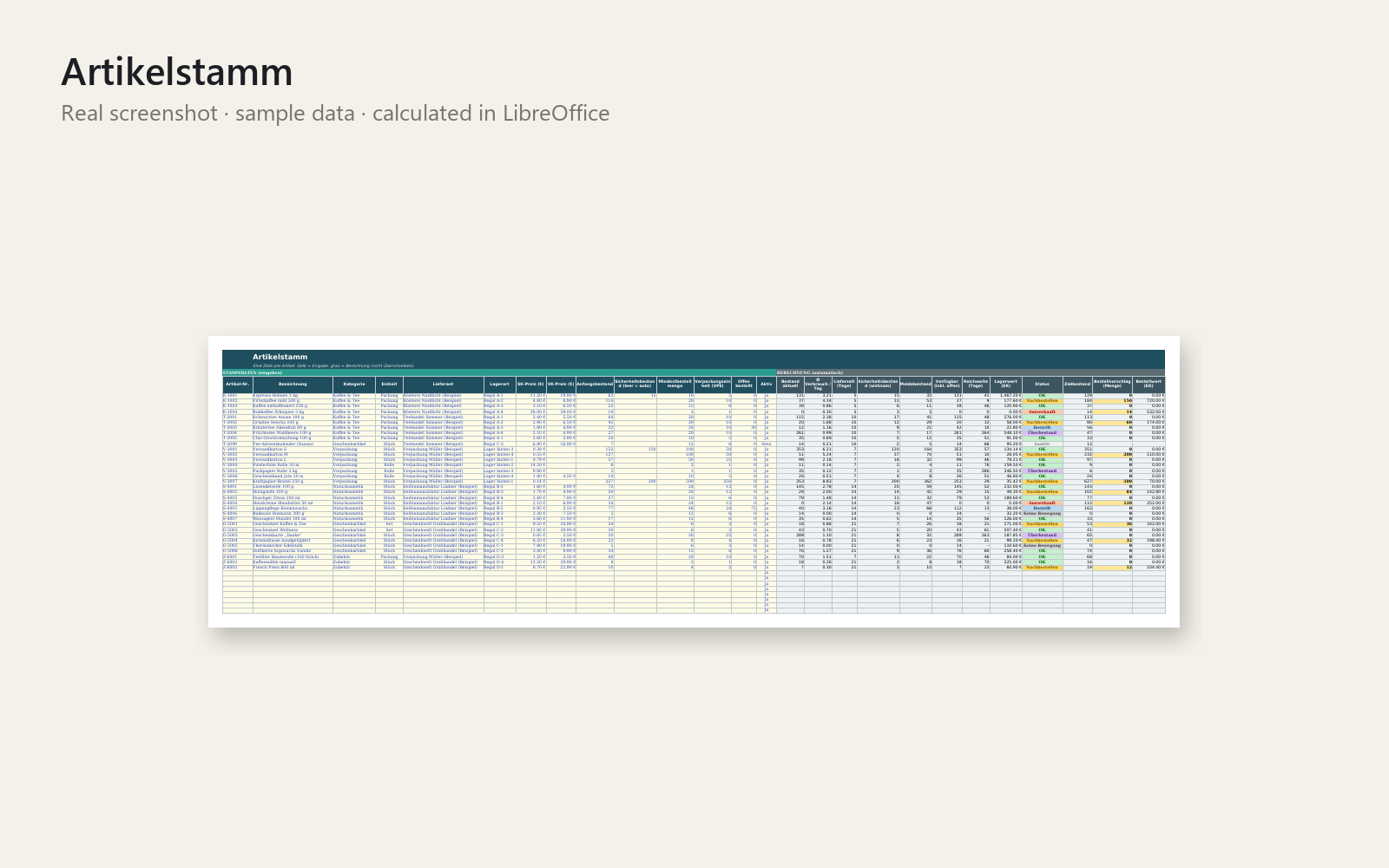Select the 'Bestellwert (EK)' column header
Screen dimensions: 1389x868
(1149, 385)
